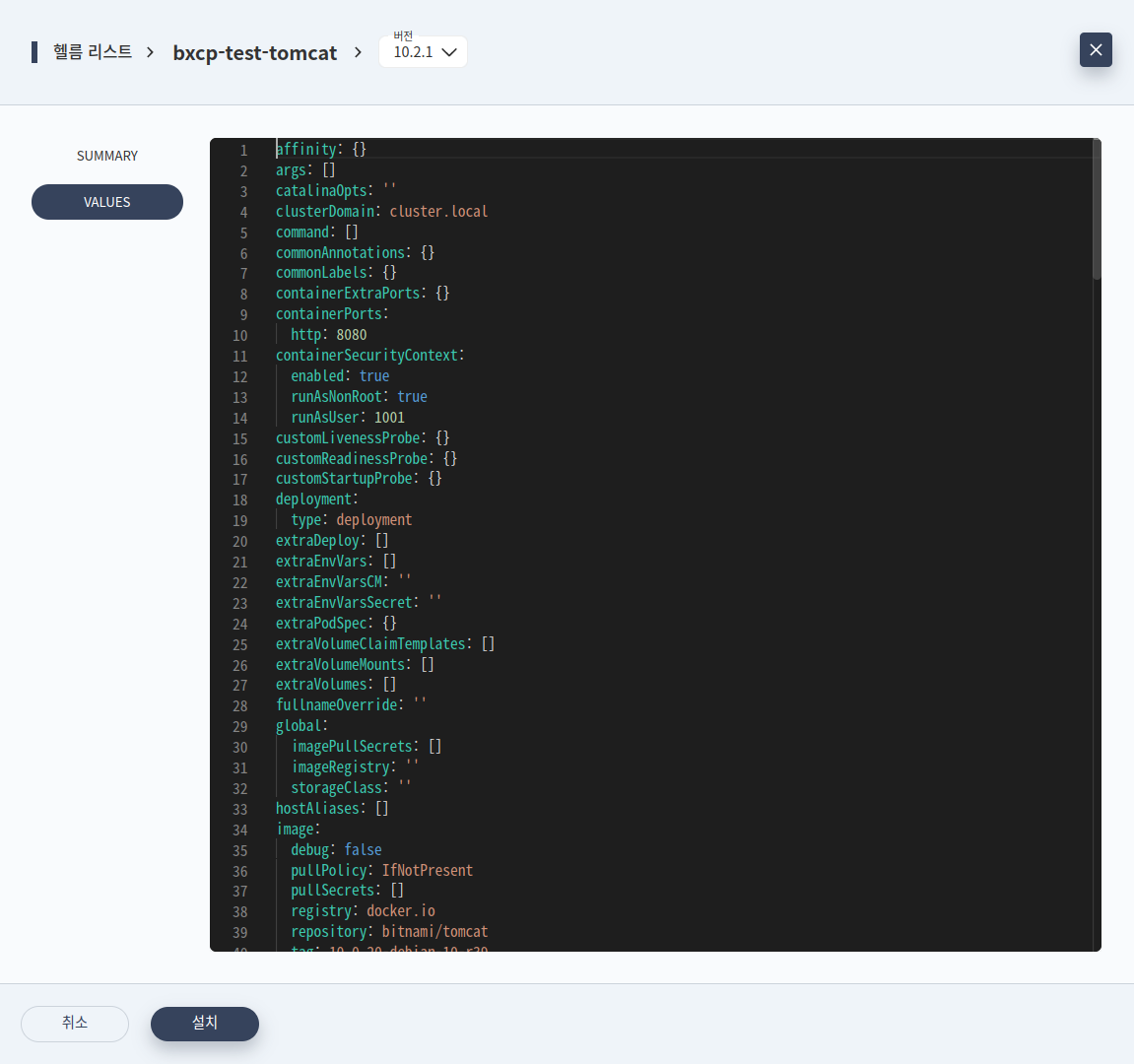Viewport: 1134px width, 1064px height.
Task: Click the 취소 cancel button
Action: pos(75,1023)
